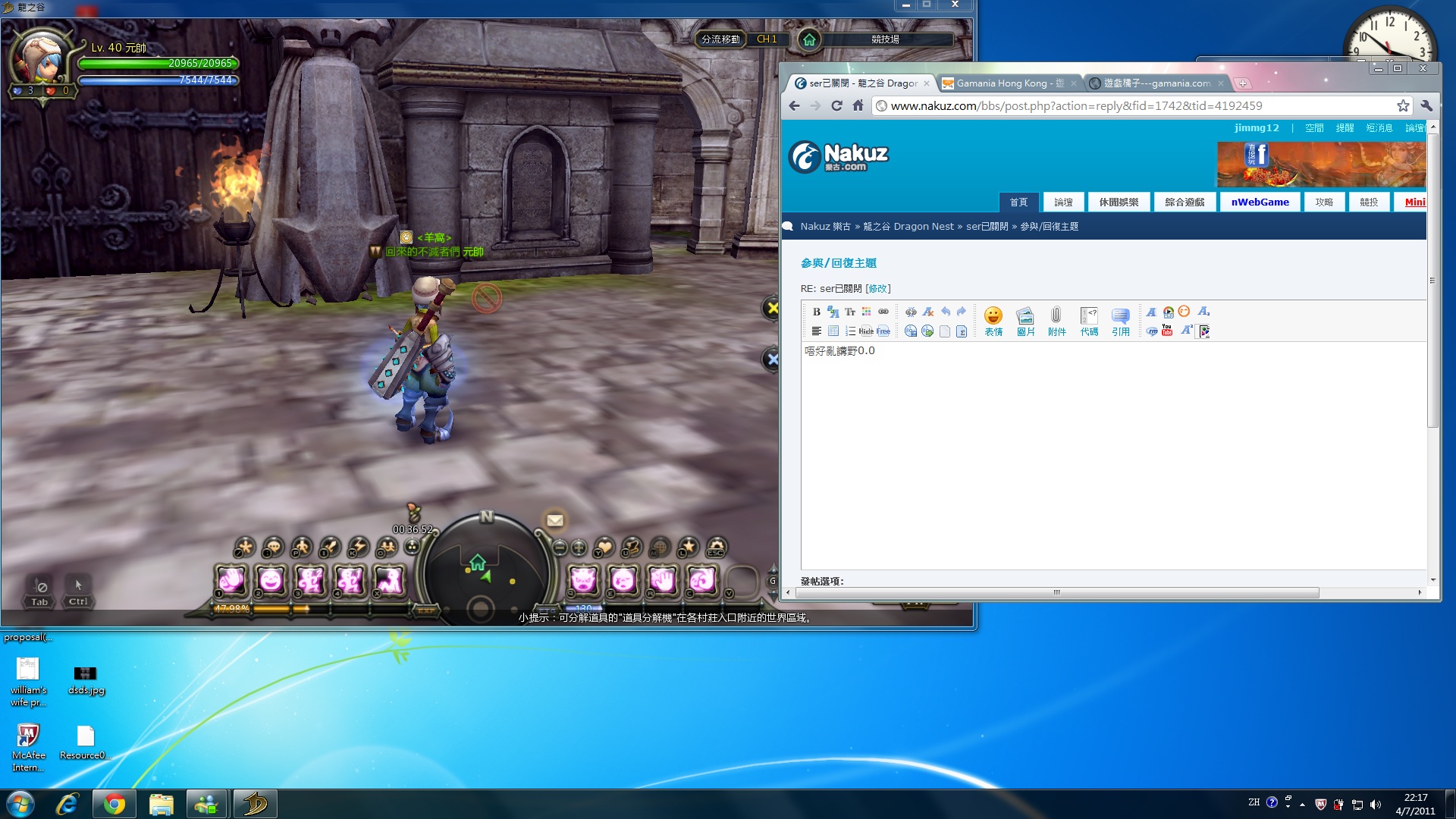Click the 修改 link beside the reply title
This screenshot has height=819, width=1456.
(x=877, y=289)
